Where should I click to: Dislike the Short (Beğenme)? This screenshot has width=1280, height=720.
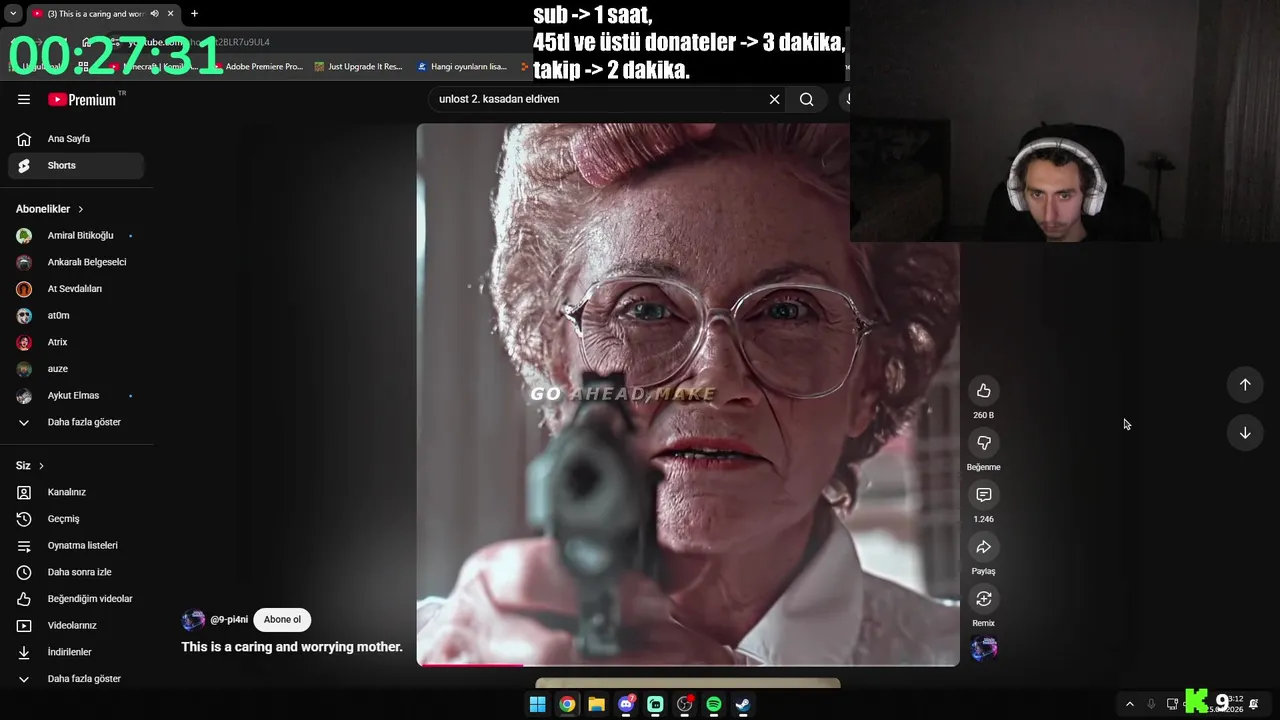click(984, 443)
